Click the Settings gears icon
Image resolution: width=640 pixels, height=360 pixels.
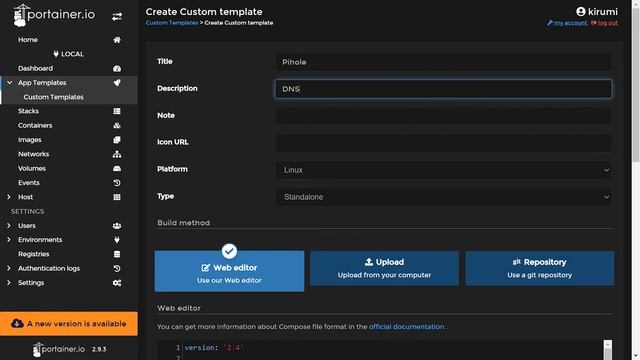pos(117,283)
